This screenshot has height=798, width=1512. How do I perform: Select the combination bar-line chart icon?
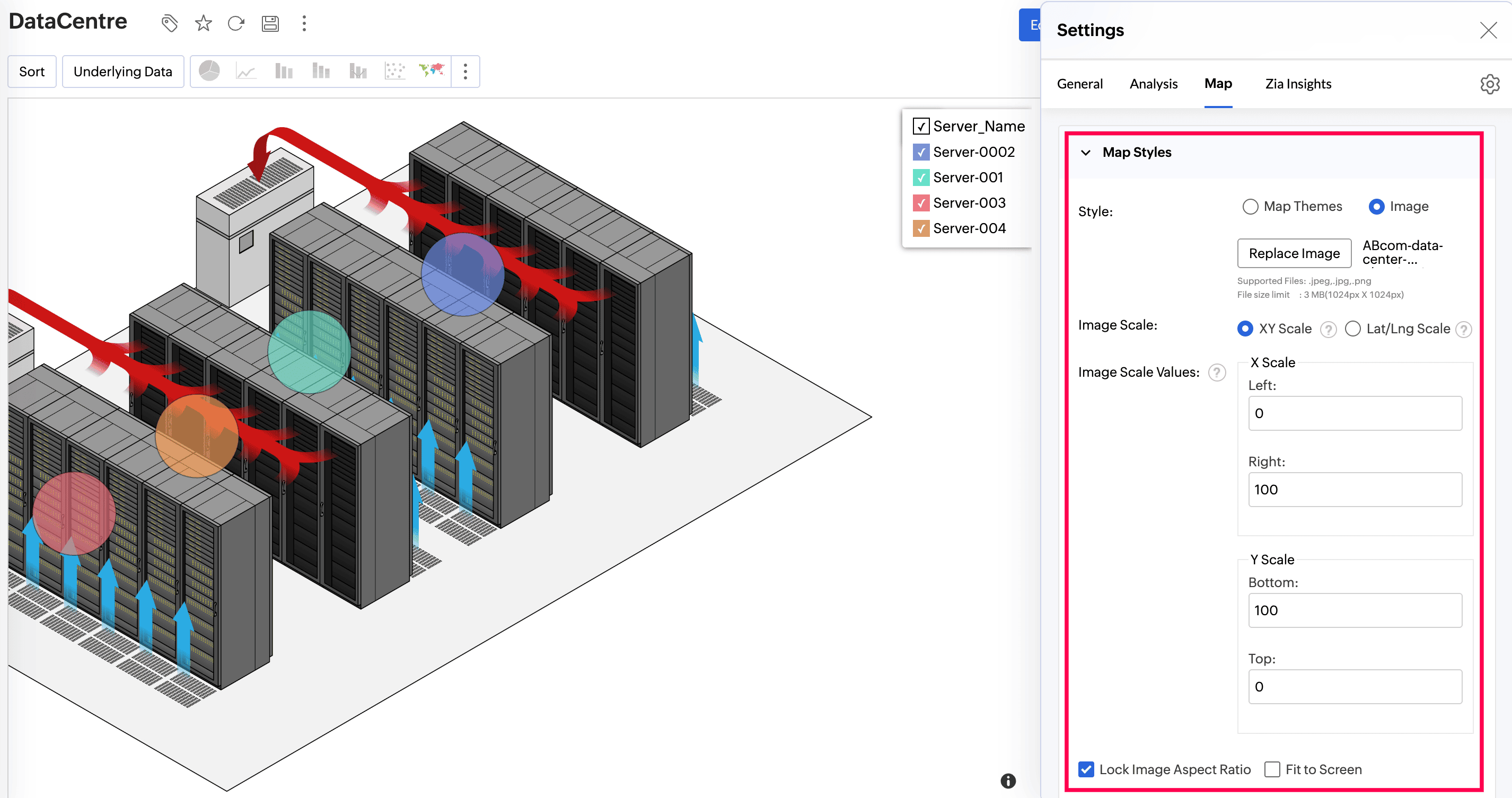tap(358, 72)
